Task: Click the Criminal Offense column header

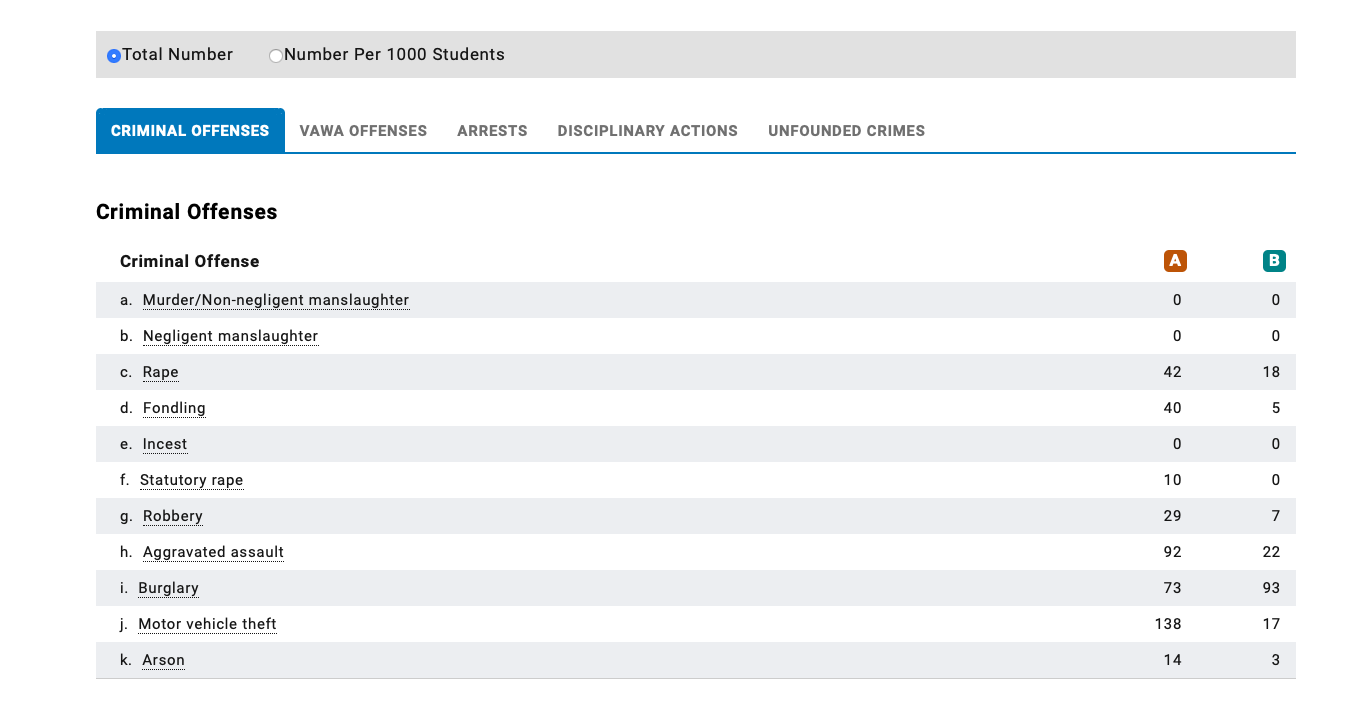Action: point(190,261)
